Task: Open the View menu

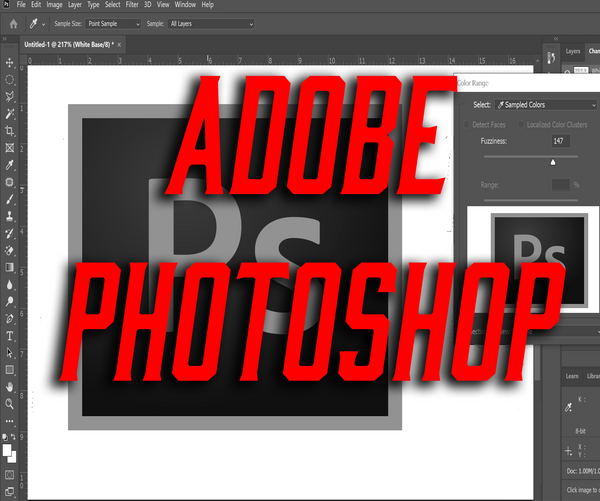Action: 163,5
